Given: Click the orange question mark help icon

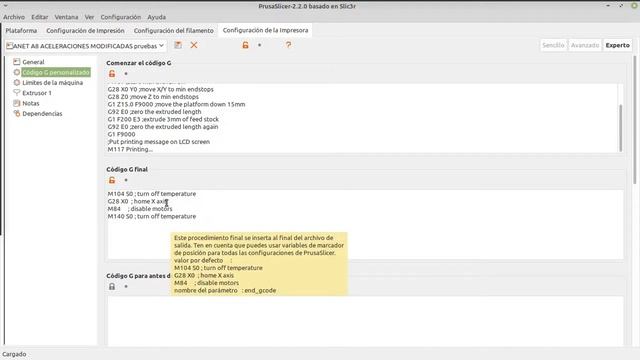Looking at the screenshot, I should pos(289,45).
